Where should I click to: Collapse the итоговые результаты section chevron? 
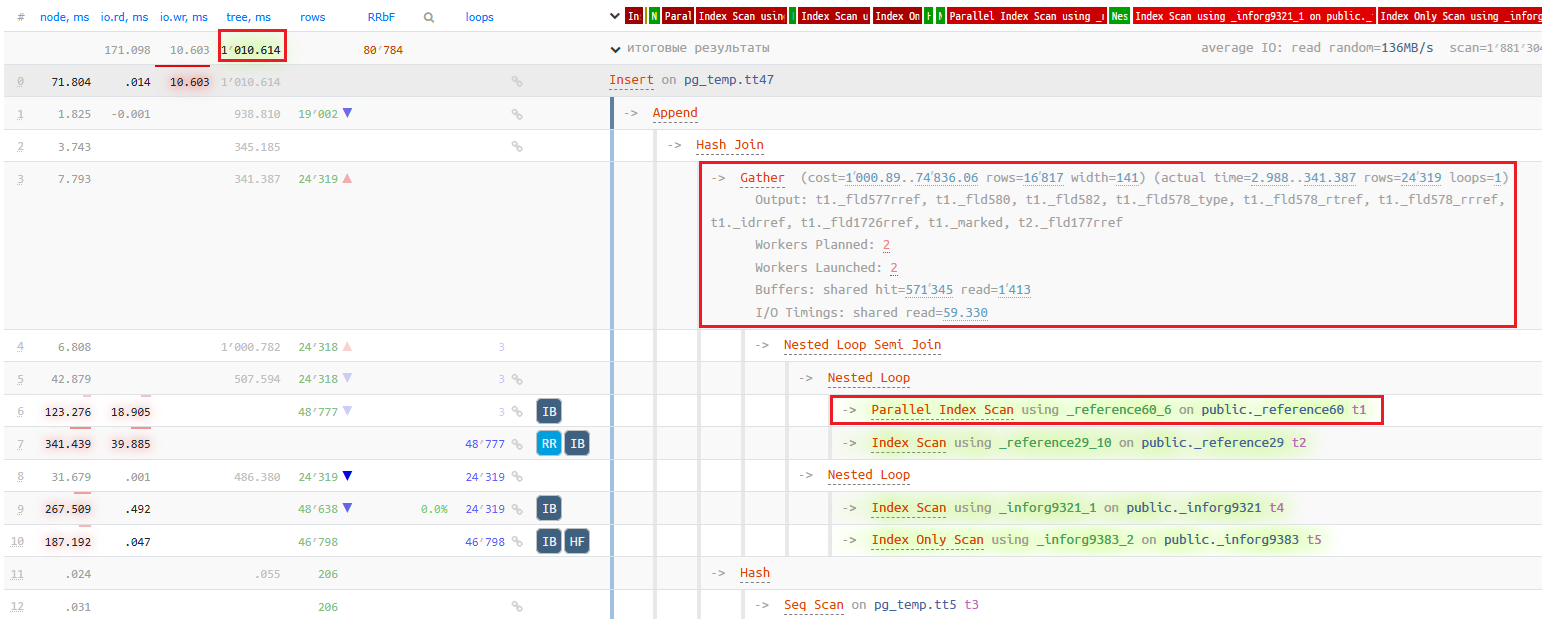615,48
